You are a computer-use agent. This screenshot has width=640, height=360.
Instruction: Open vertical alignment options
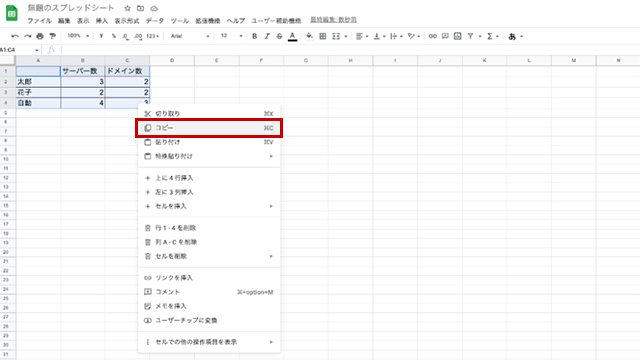[x=379, y=36]
